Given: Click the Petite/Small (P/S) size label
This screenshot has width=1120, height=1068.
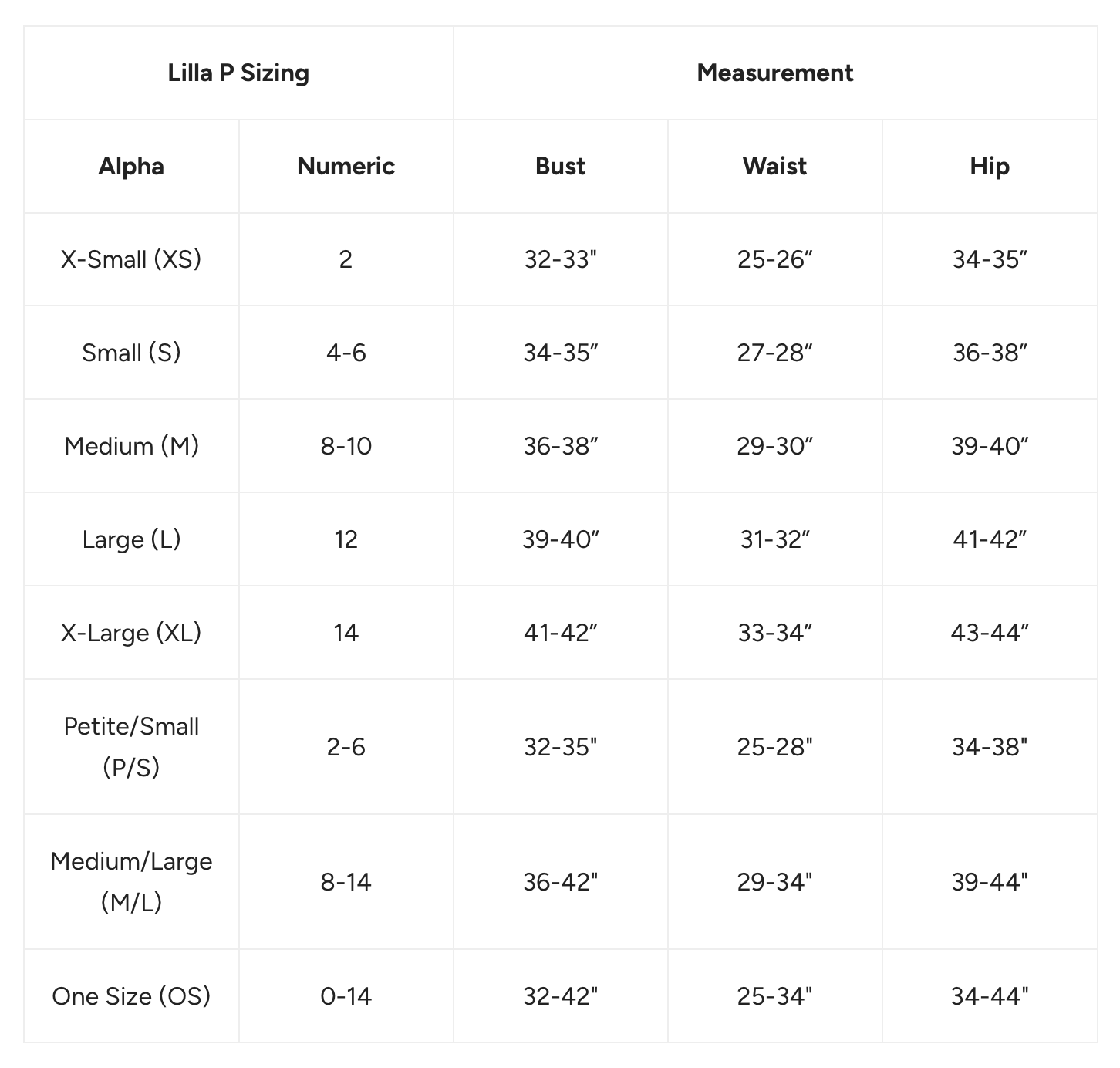Looking at the screenshot, I should [131, 746].
